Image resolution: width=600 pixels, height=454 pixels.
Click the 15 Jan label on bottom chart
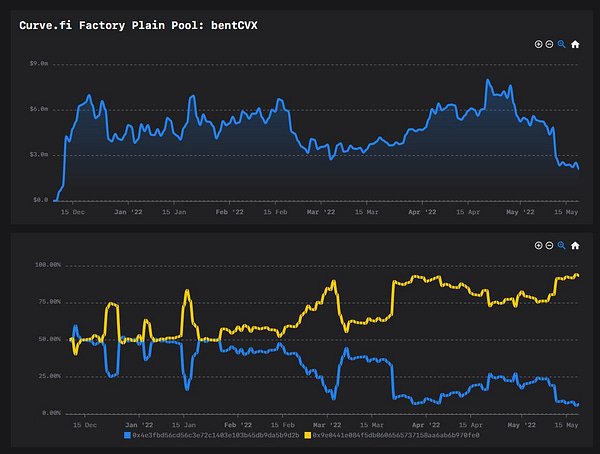tap(184, 425)
